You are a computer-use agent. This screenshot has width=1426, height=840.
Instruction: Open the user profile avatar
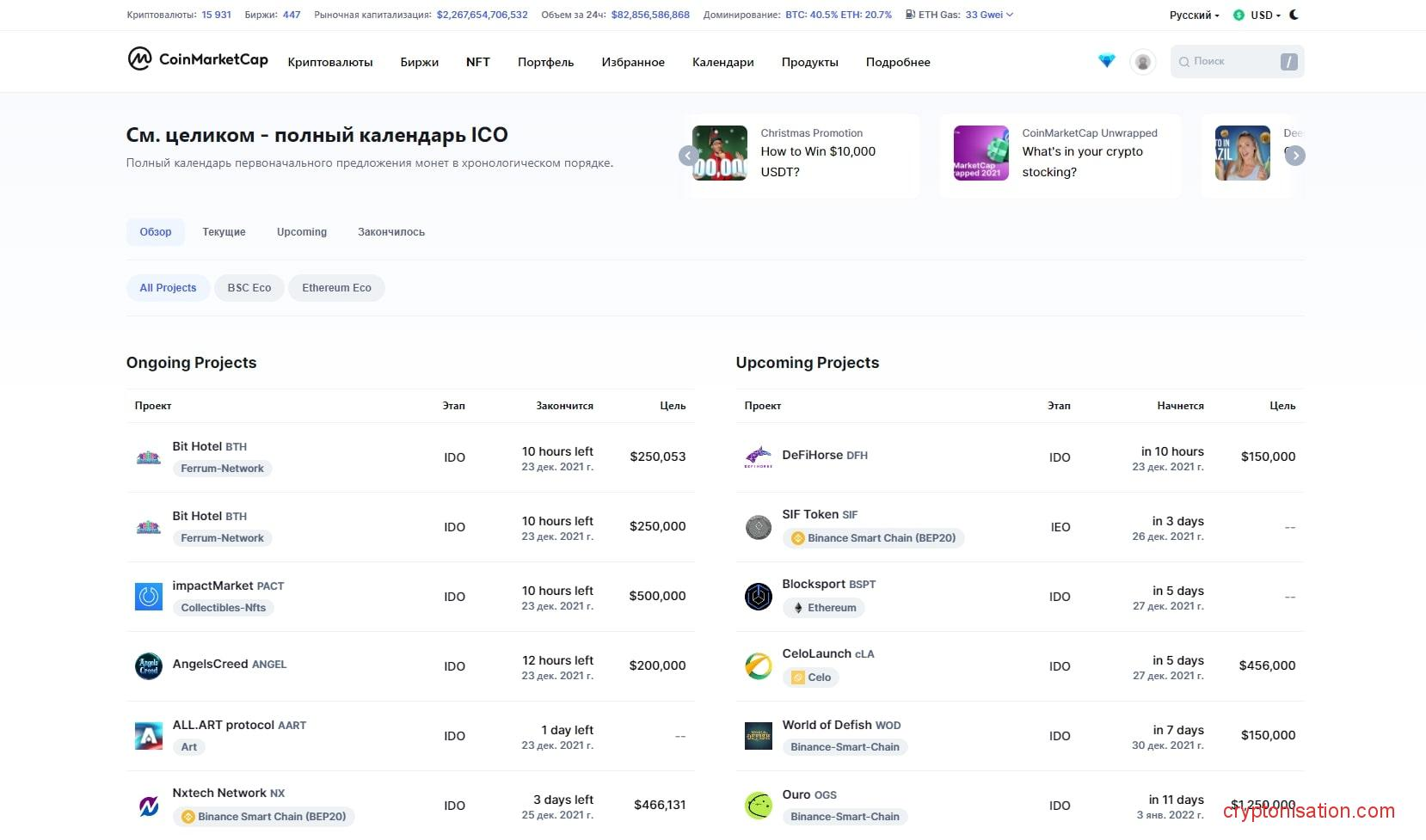(1142, 62)
